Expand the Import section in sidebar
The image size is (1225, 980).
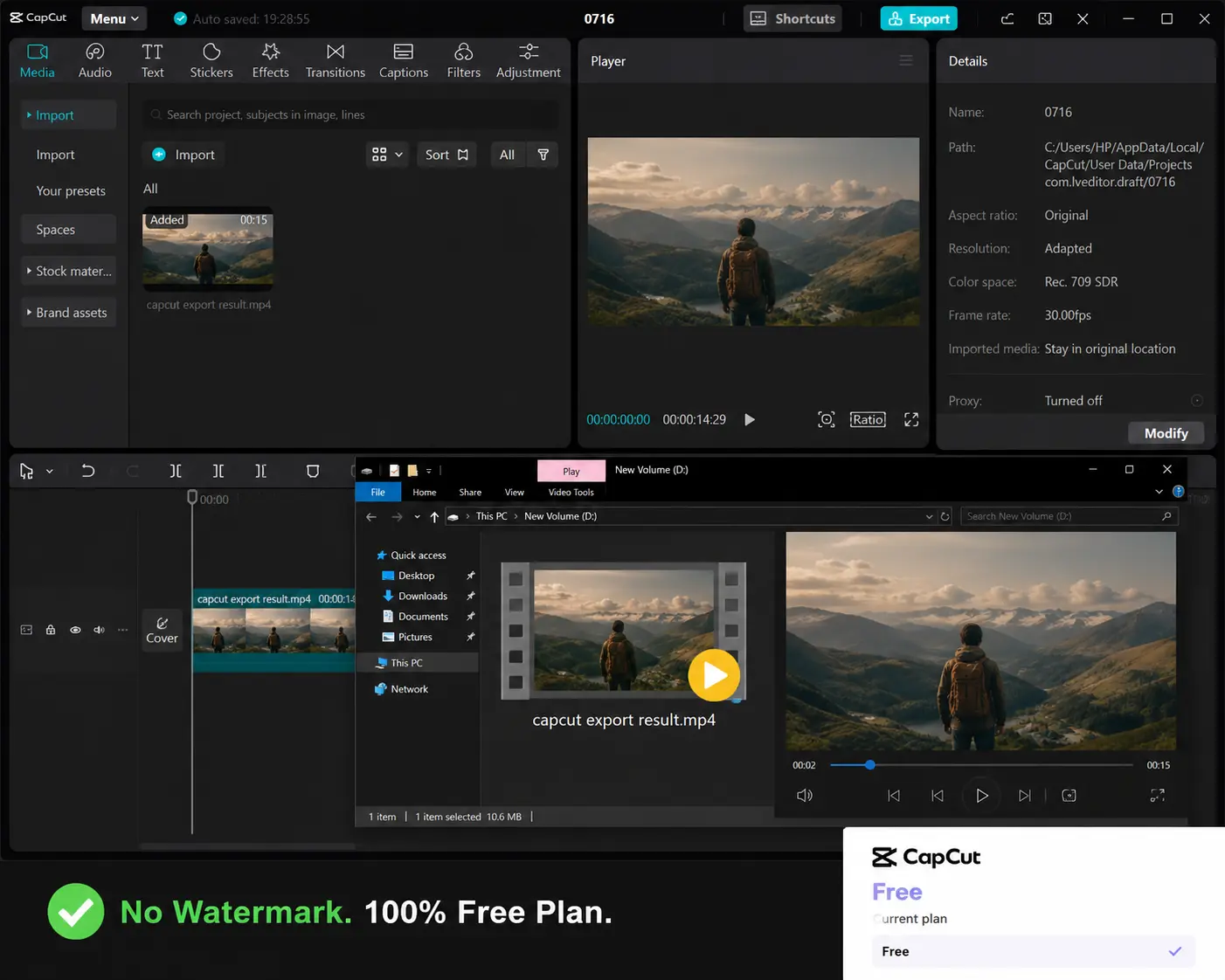click(68, 115)
